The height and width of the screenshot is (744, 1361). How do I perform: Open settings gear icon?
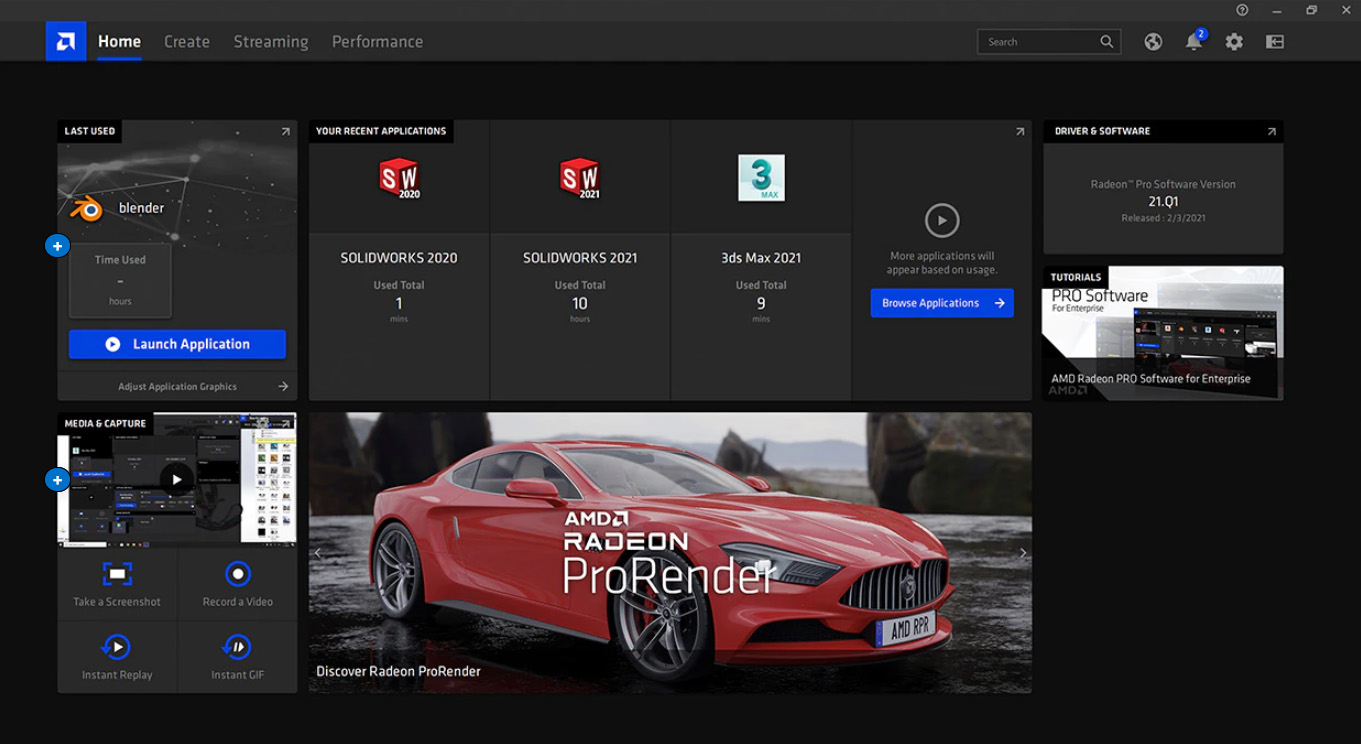(x=1234, y=42)
